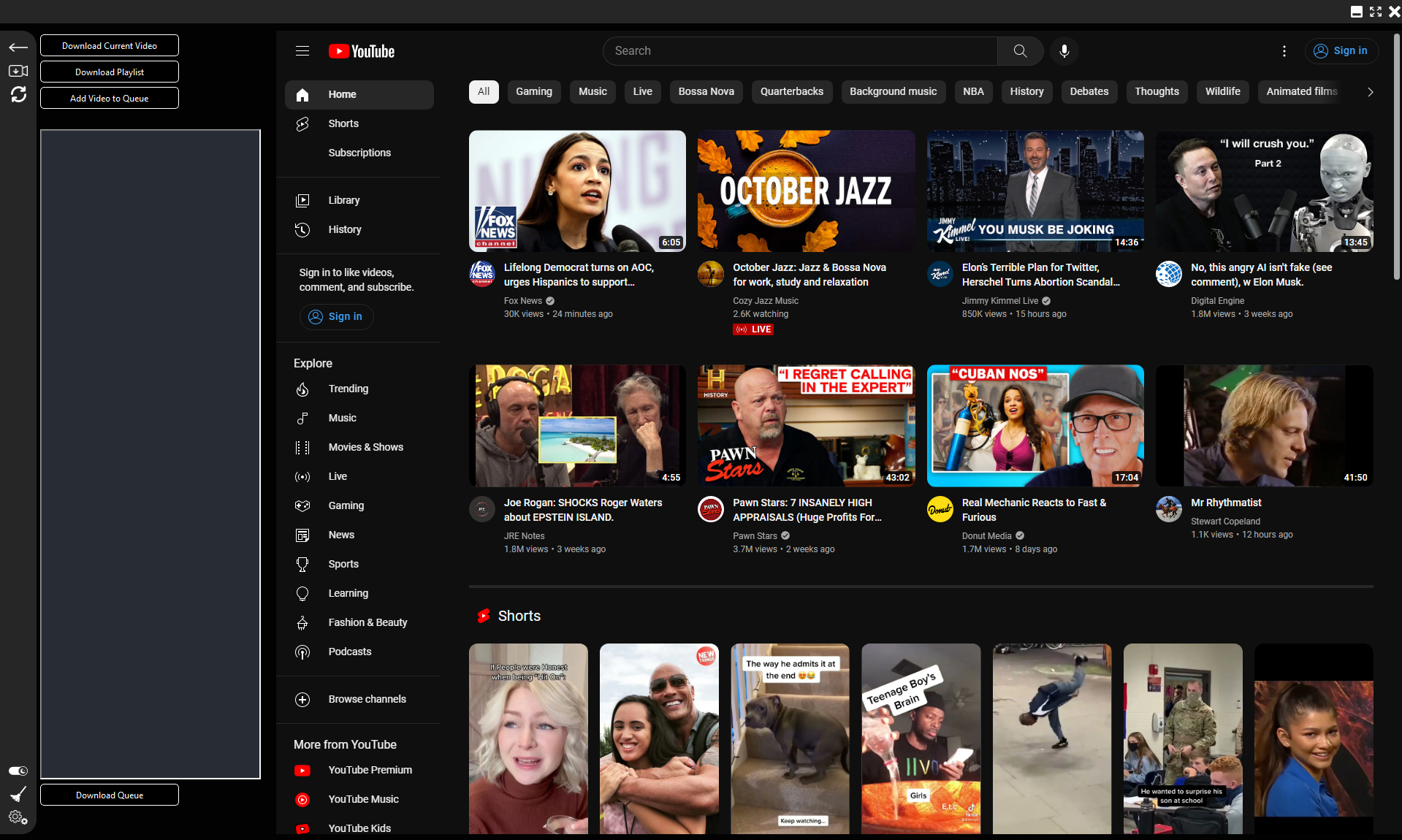Click the back arrow icon in left toolbar
The height and width of the screenshot is (840, 1402).
pyautogui.click(x=18, y=47)
